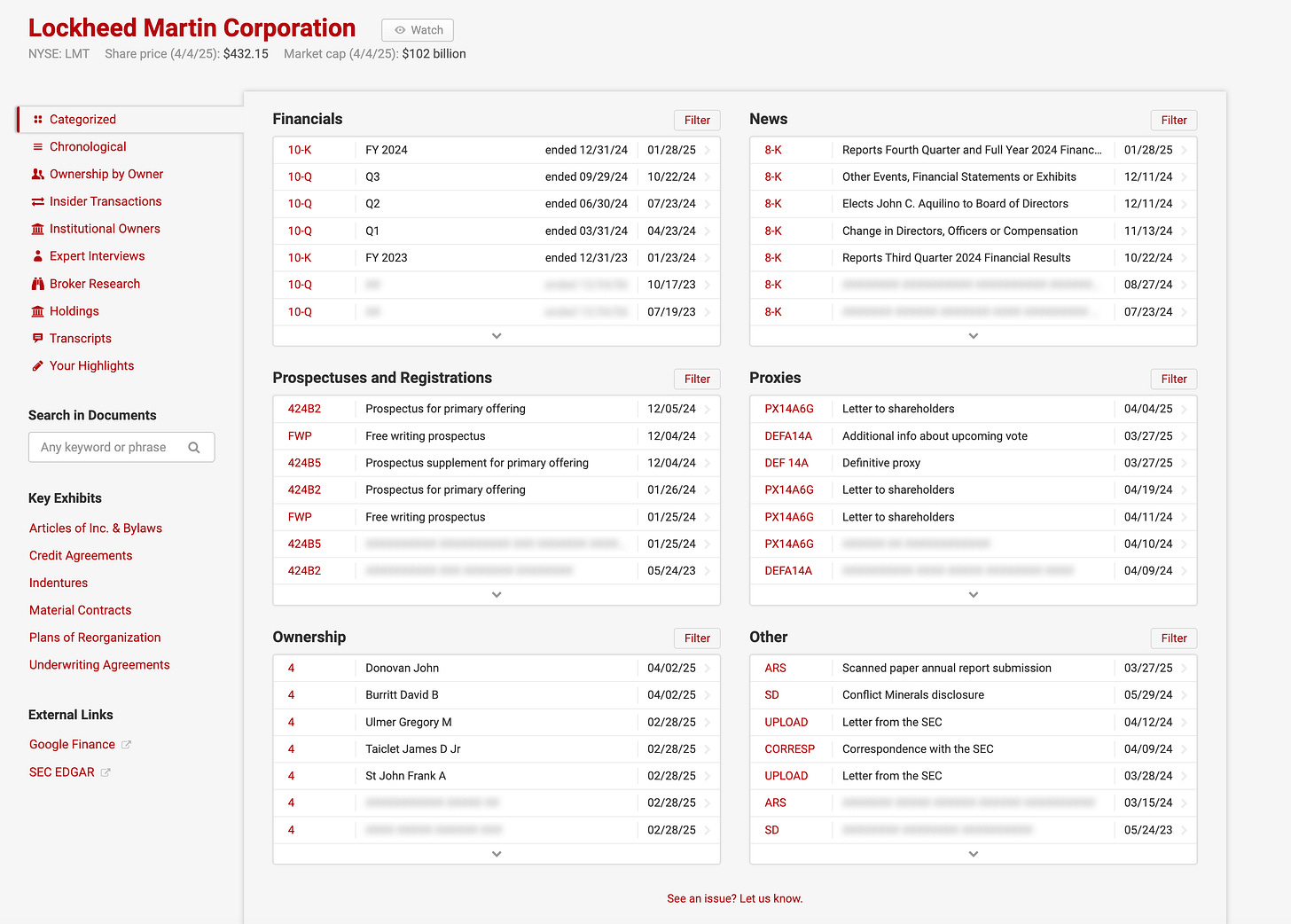
Task: Open Additional info about upcoming vote
Action: (974, 436)
